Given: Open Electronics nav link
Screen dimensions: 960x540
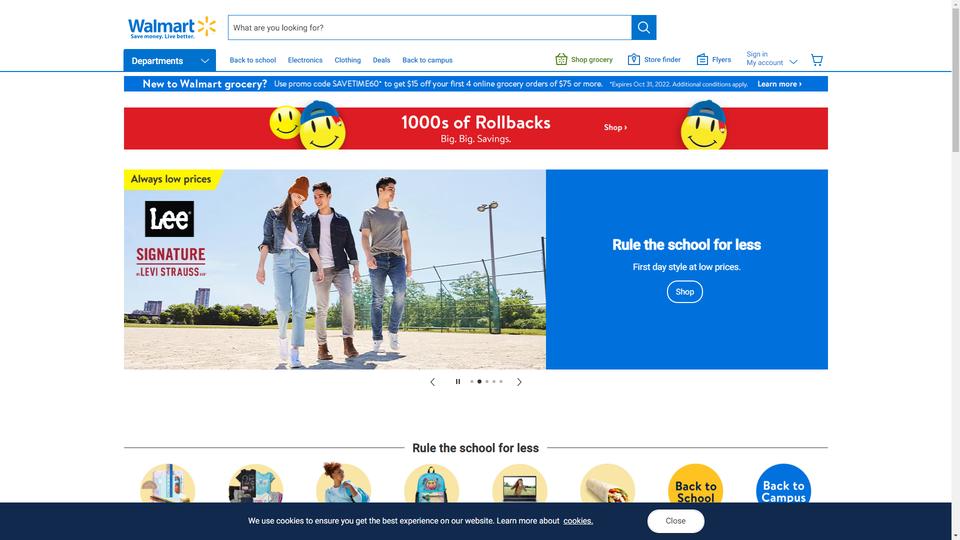Looking at the screenshot, I should point(305,60).
